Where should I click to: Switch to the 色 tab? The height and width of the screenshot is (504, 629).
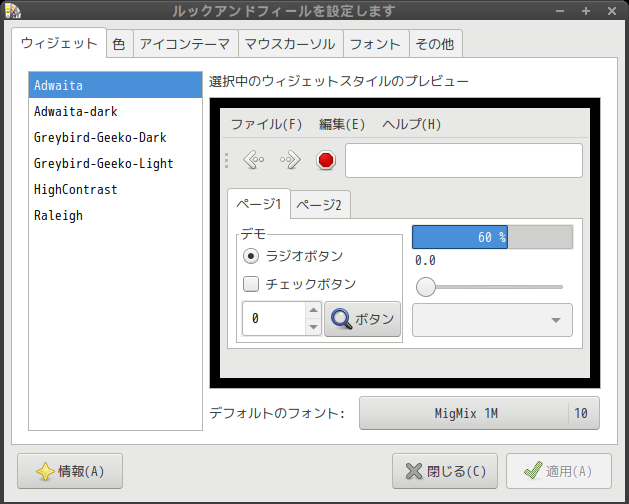pyautogui.click(x=120, y=43)
